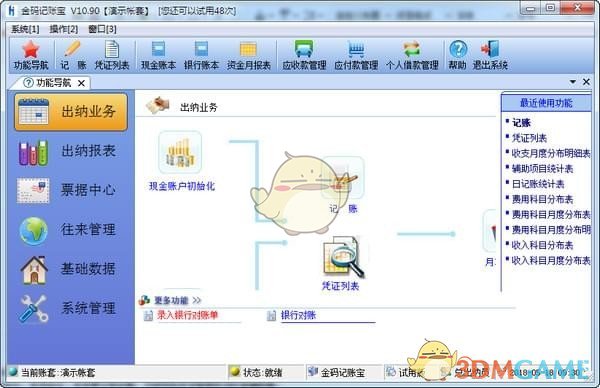Open the 操作[2] menu
Screen dimensions: 600x388
click(x=64, y=29)
